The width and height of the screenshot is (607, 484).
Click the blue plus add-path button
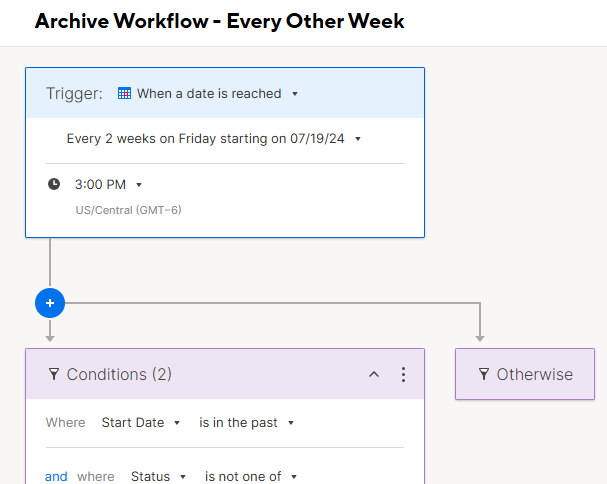[x=50, y=302]
